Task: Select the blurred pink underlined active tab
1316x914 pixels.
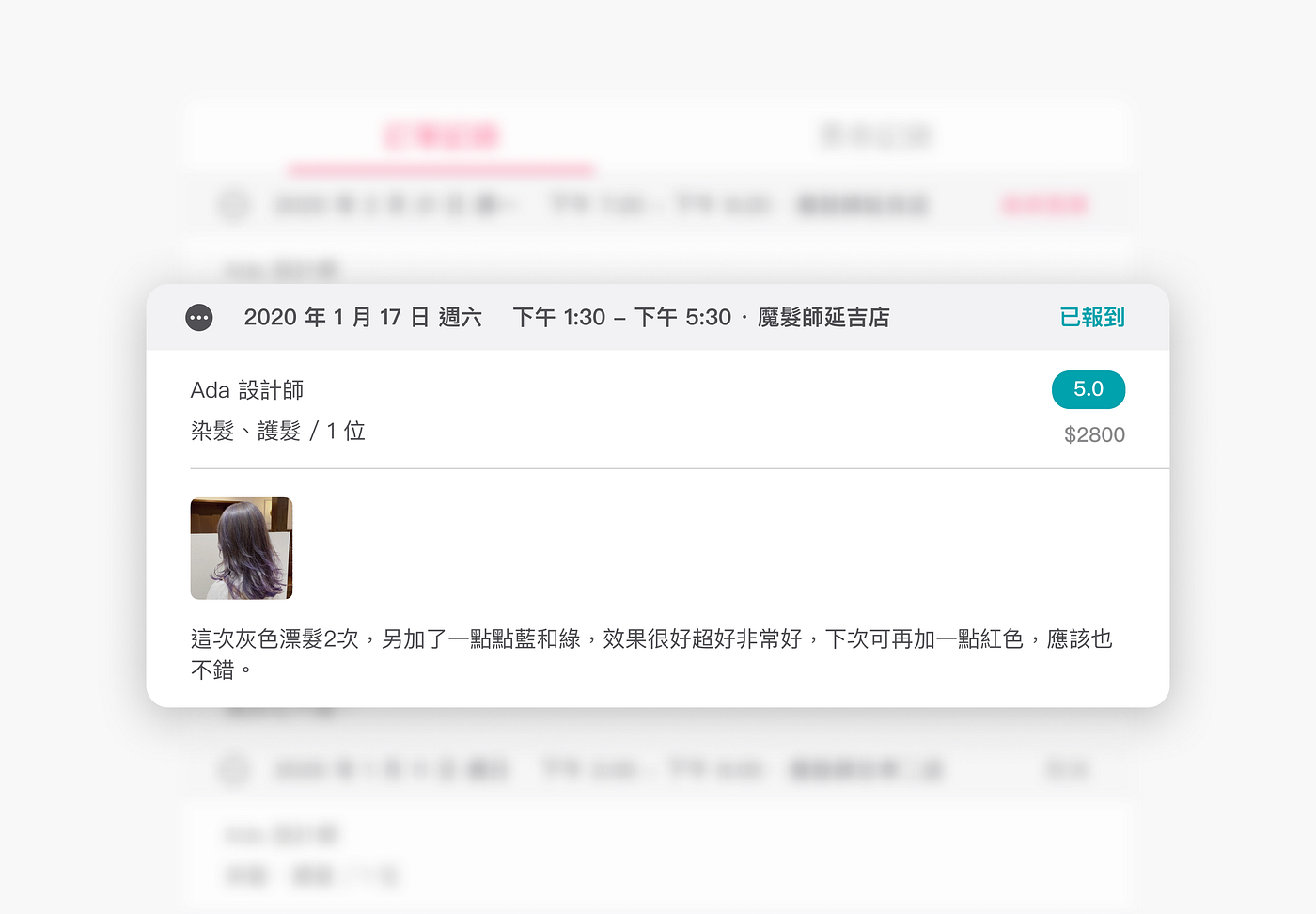Action: (x=442, y=136)
